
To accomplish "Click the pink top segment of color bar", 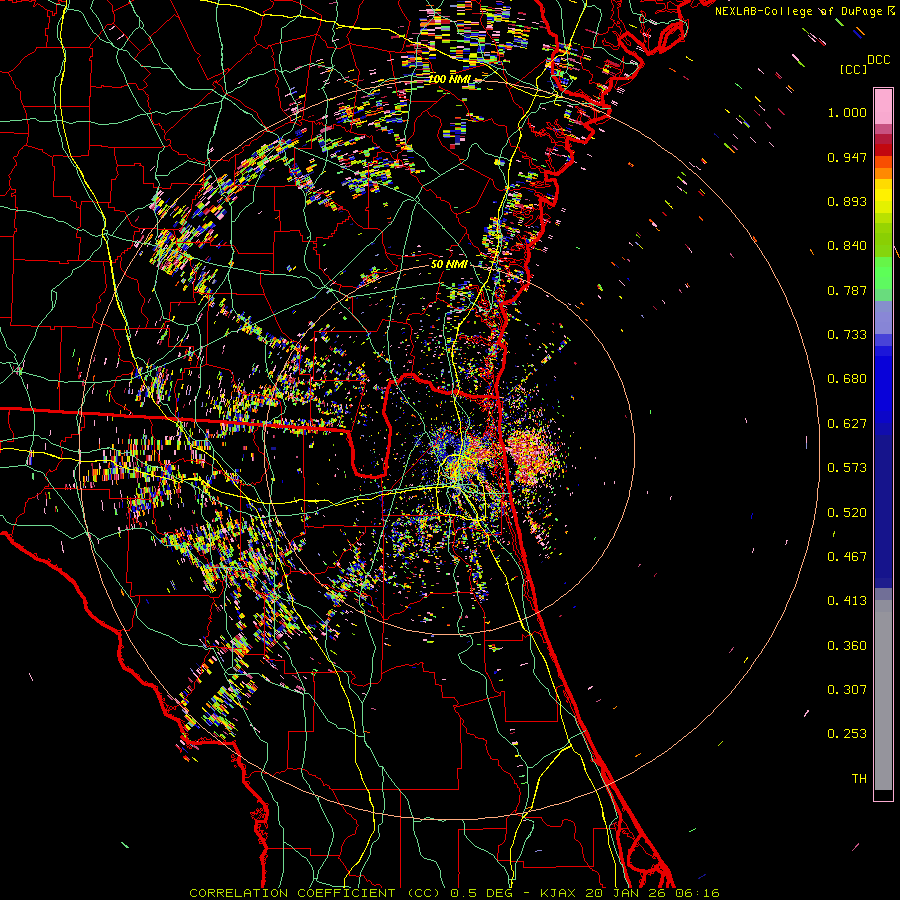I will 883,106.
